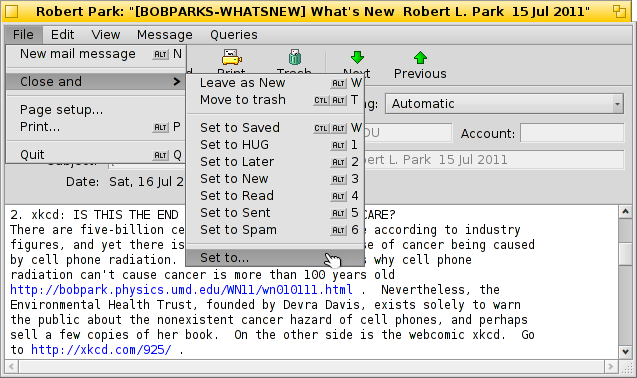Click scroll down arrow of message text
The width and height of the screenshot is (637, 378).
click(x=625, y=352)
